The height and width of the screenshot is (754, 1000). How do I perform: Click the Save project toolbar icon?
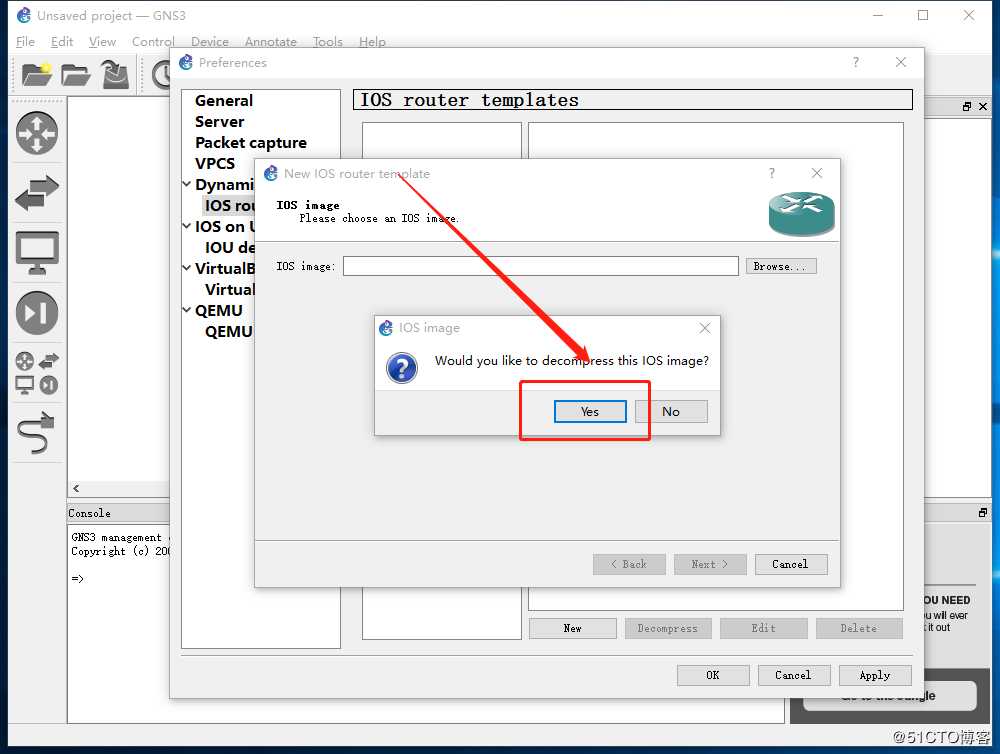(115, 74)
